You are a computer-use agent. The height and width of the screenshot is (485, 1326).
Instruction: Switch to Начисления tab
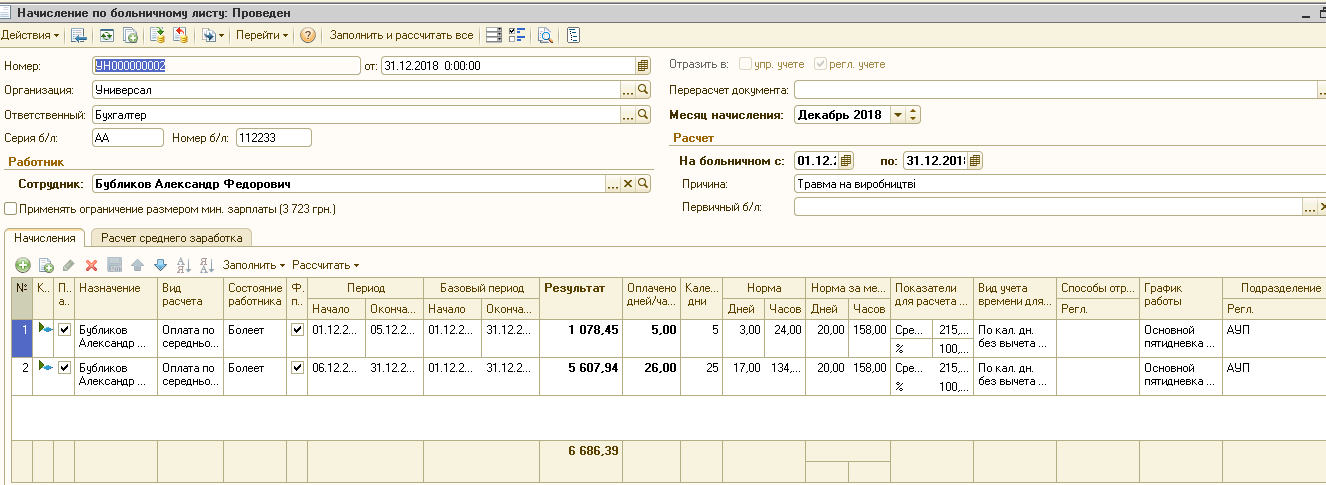pos(45,238)
